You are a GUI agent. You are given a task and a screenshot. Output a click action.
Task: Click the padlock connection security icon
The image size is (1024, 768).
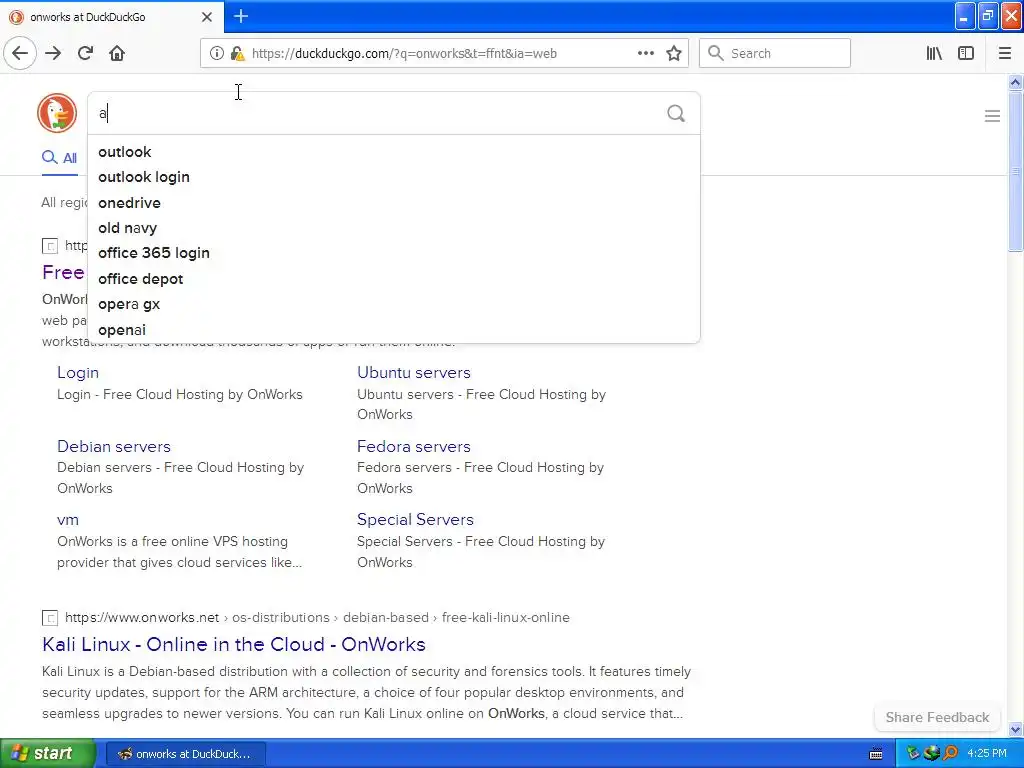[x=237, y=54]
